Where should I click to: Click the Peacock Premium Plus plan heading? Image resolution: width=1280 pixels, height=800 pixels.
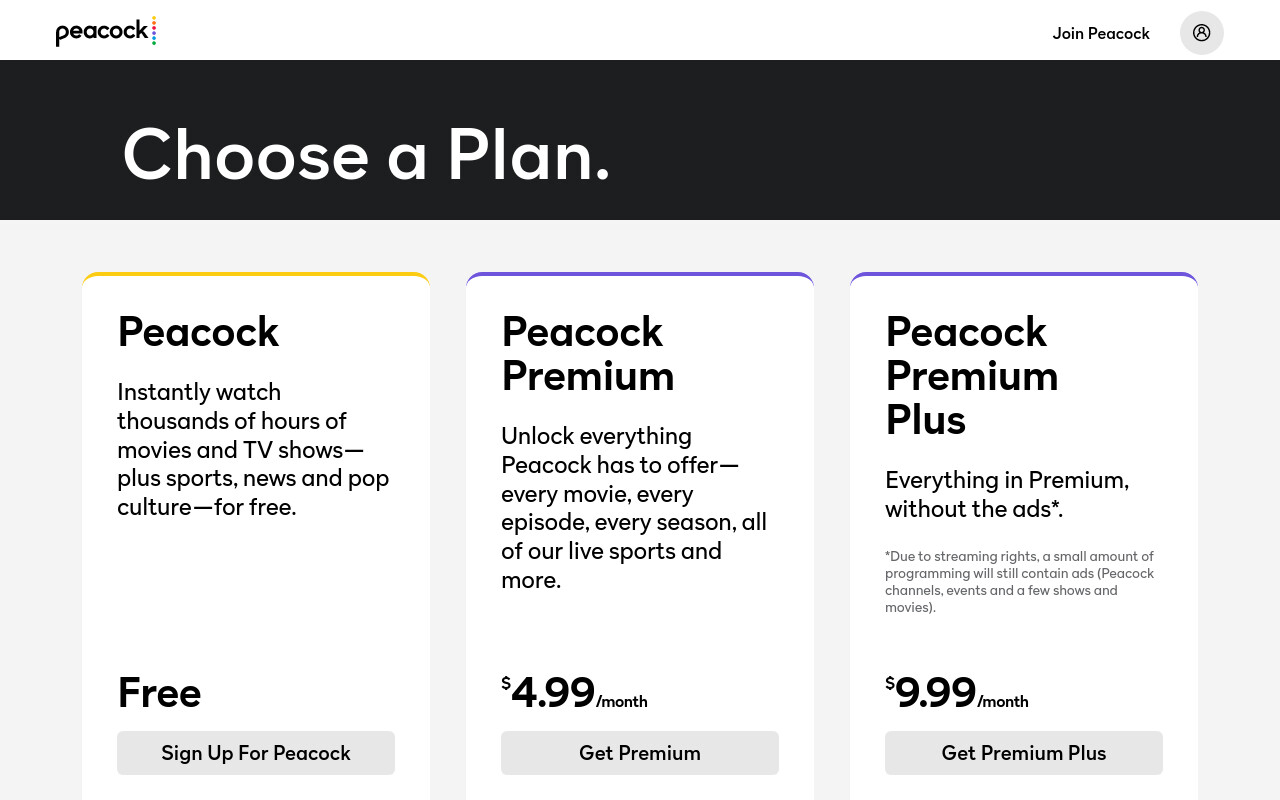click(972, 376)
